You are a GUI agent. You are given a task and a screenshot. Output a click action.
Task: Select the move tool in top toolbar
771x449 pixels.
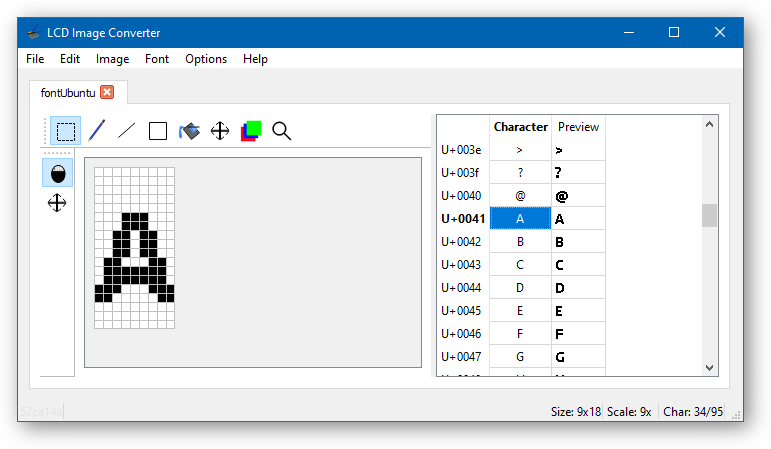pyautogui.click(x=220, y=131)
